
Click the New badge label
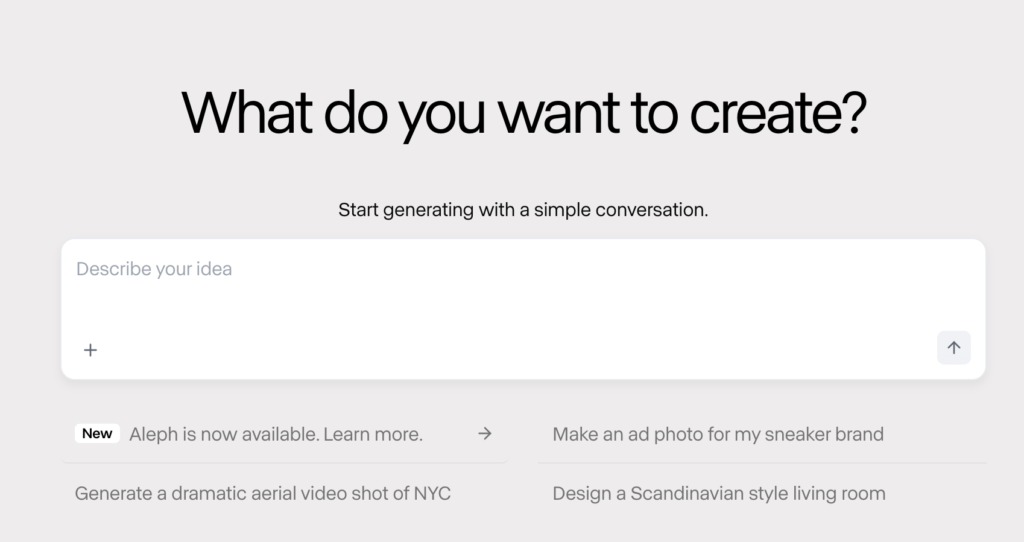click(97, 434)
